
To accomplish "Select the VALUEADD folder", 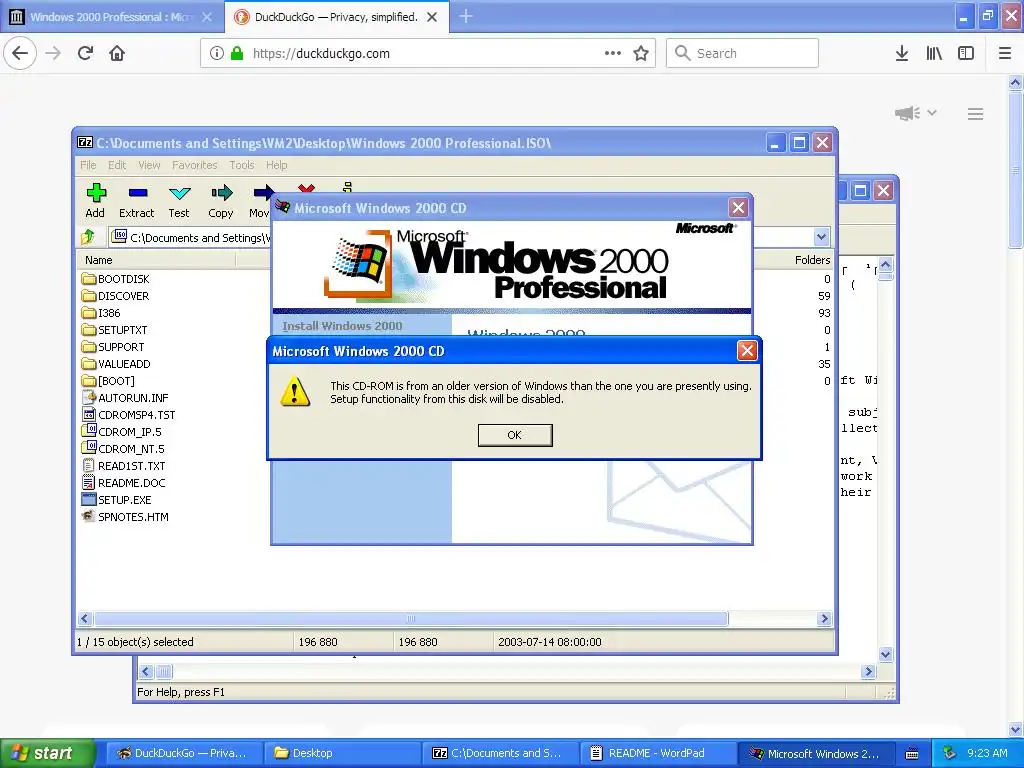I will coord(116,364).
